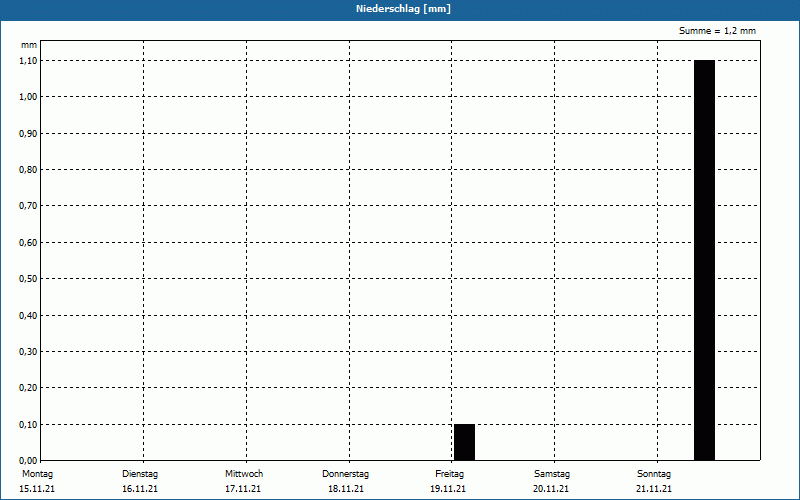Click the 0,40 y-axis value

coord(28,316)
